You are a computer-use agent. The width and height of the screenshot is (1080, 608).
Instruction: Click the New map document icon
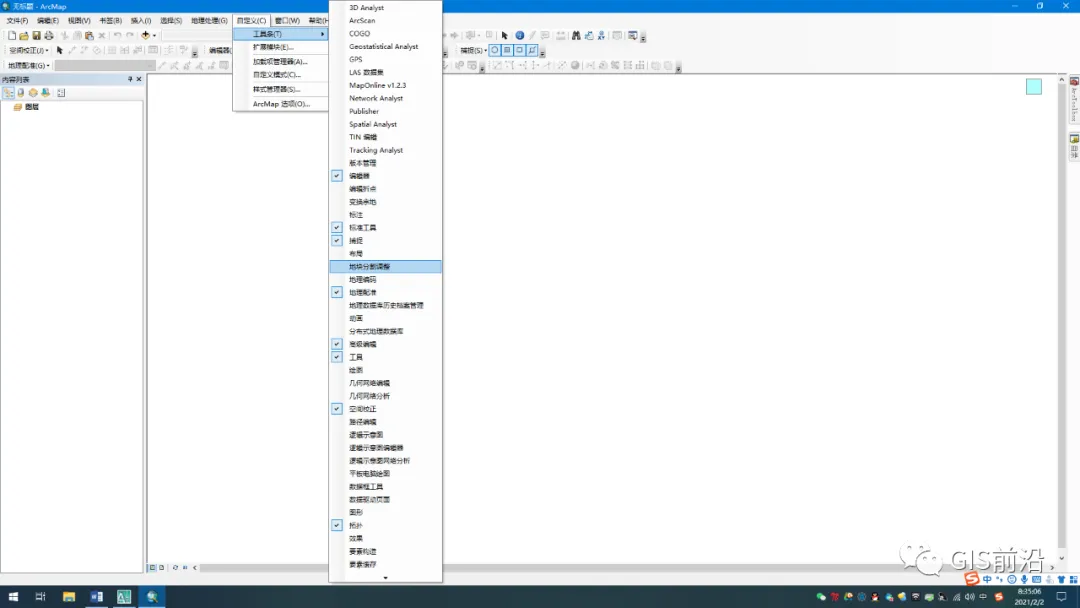12,35
